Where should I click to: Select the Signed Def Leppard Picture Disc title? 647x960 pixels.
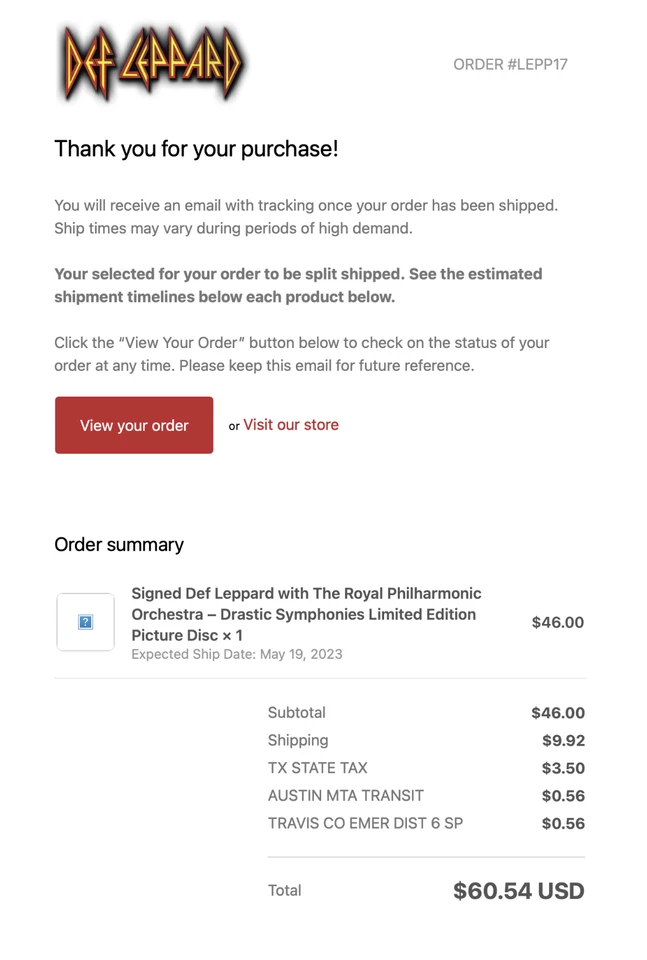(306, 614)
